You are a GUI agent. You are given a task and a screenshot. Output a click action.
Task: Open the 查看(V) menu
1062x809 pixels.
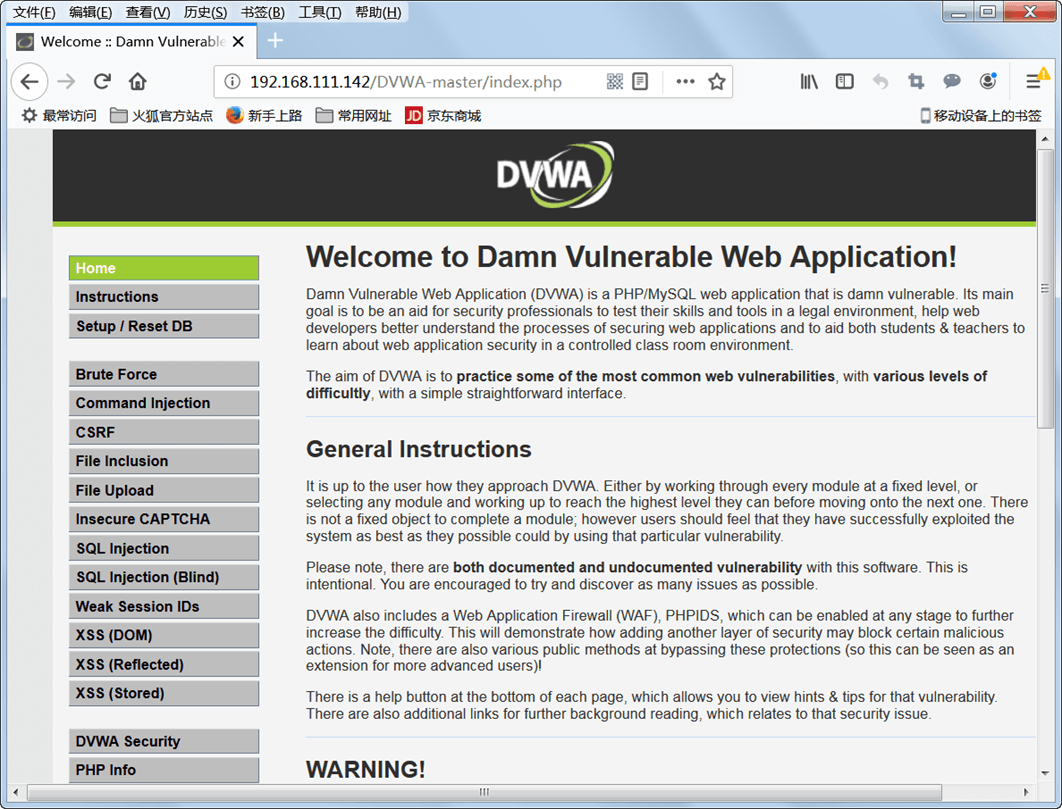(x=148, y=12)
